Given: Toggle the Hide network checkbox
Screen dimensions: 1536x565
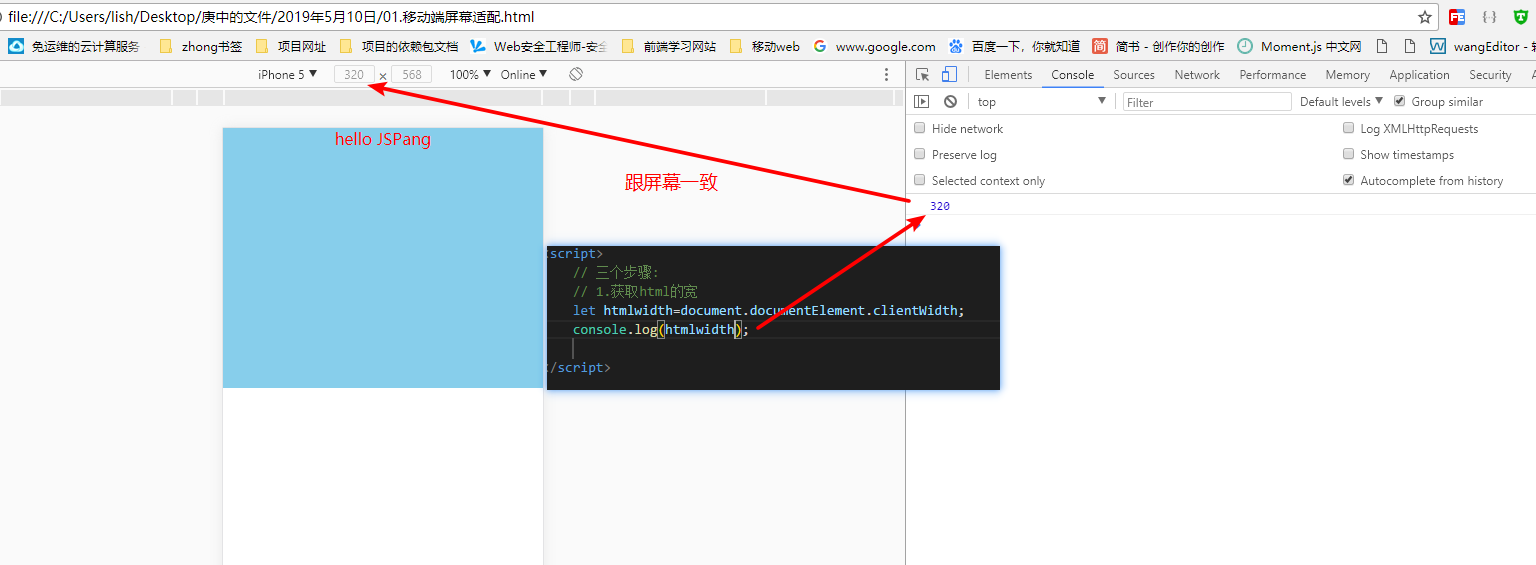Looking at the screenshot, I should click(920, 128).
